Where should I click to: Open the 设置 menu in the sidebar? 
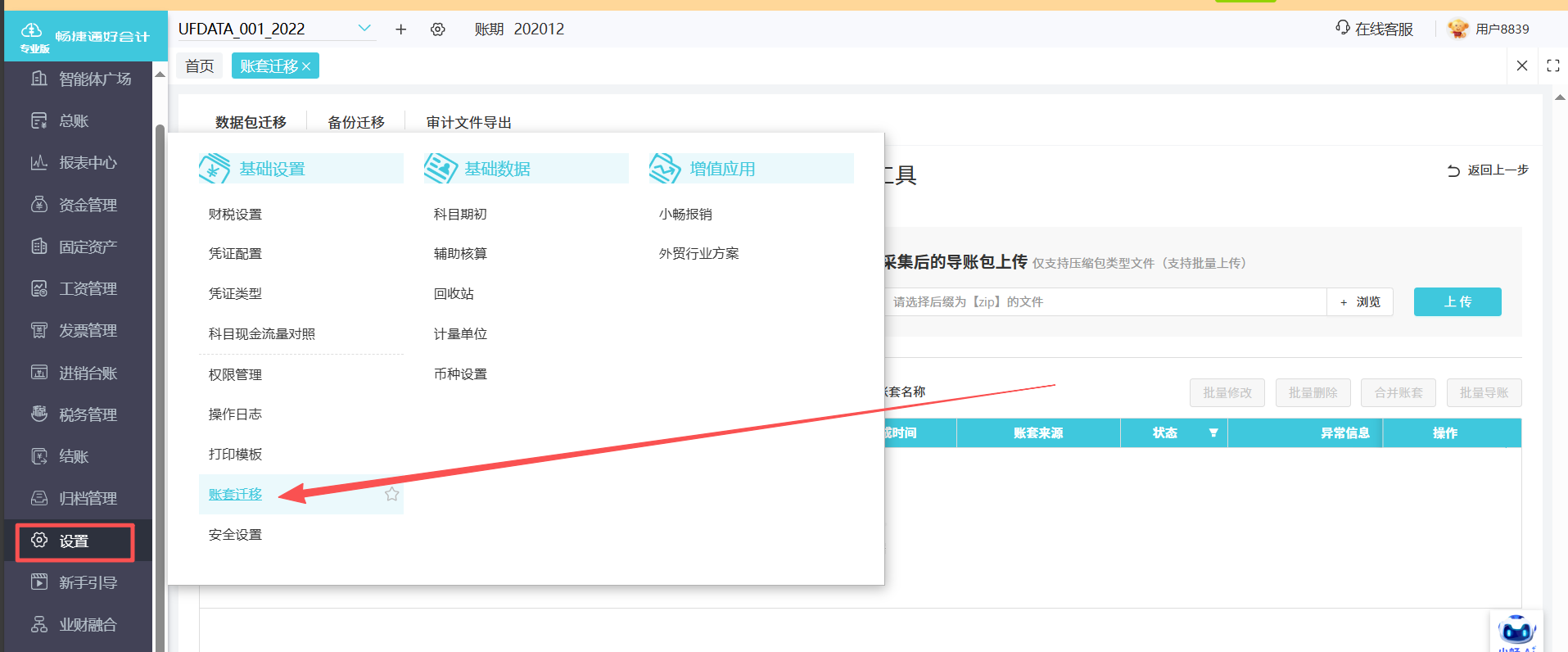click(74, 541)
